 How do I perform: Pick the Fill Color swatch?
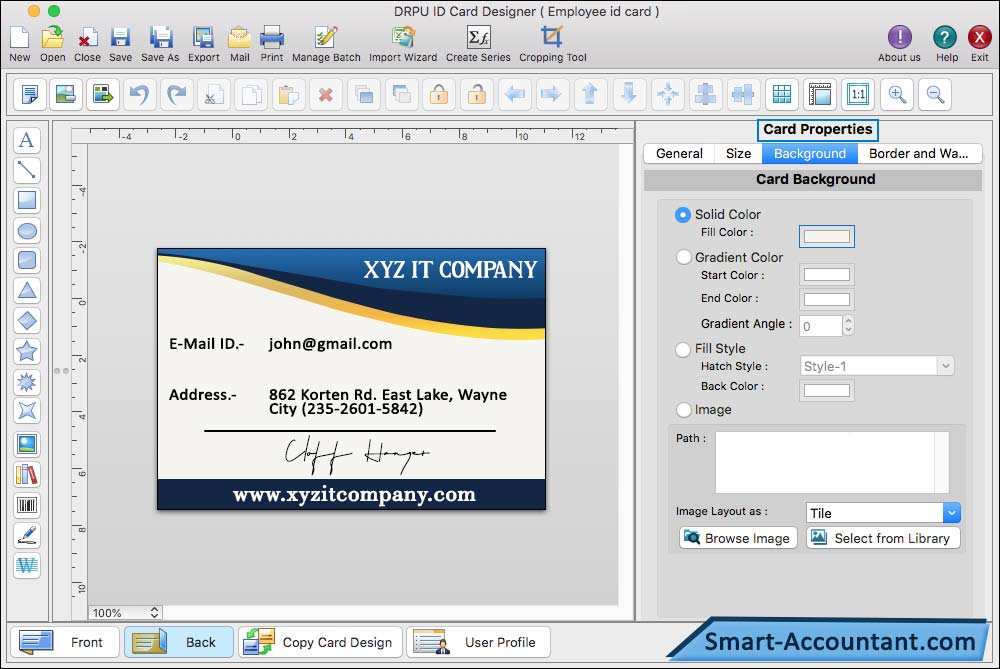pyautogui.click(x=827, y=237)
